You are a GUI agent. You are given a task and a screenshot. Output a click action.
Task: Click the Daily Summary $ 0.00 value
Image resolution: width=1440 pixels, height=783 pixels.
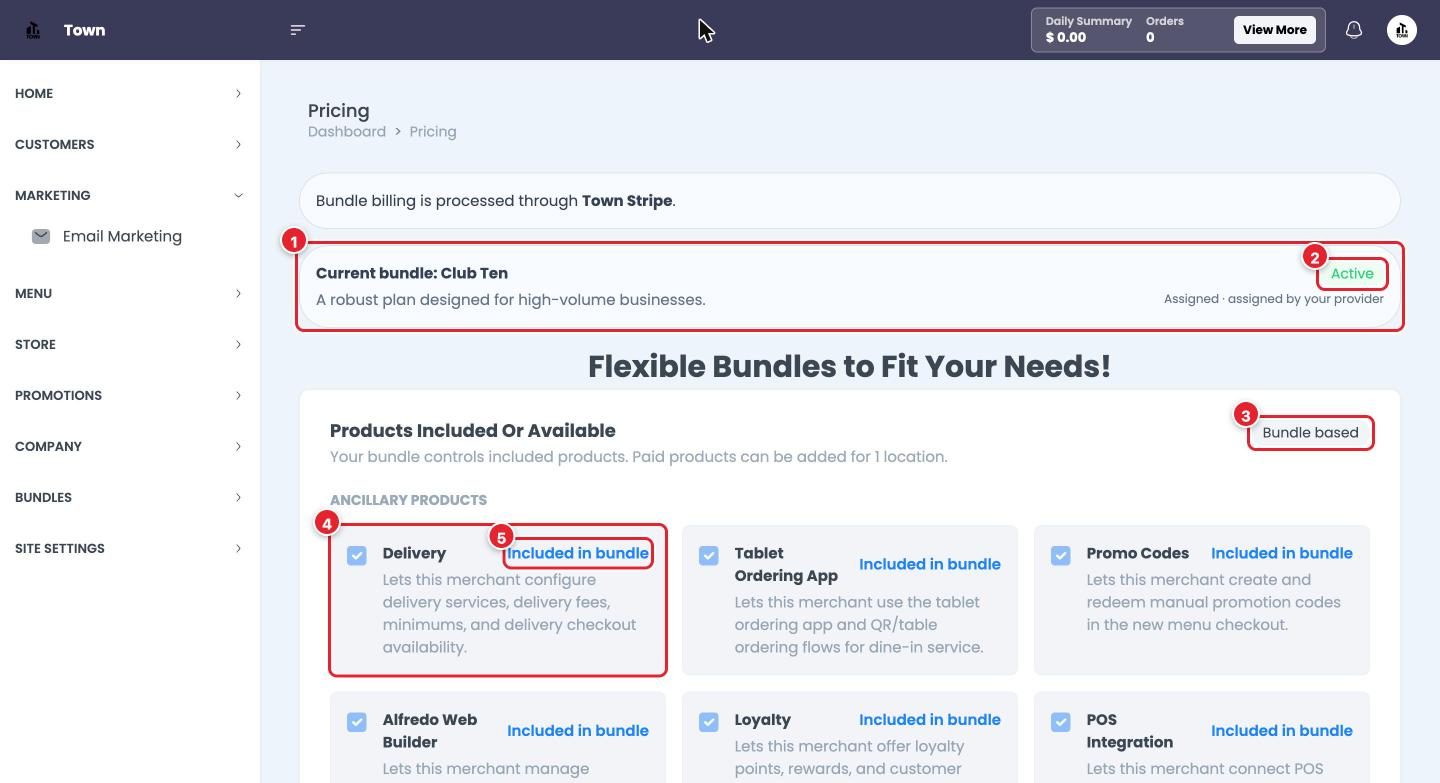click(1066, 37)
